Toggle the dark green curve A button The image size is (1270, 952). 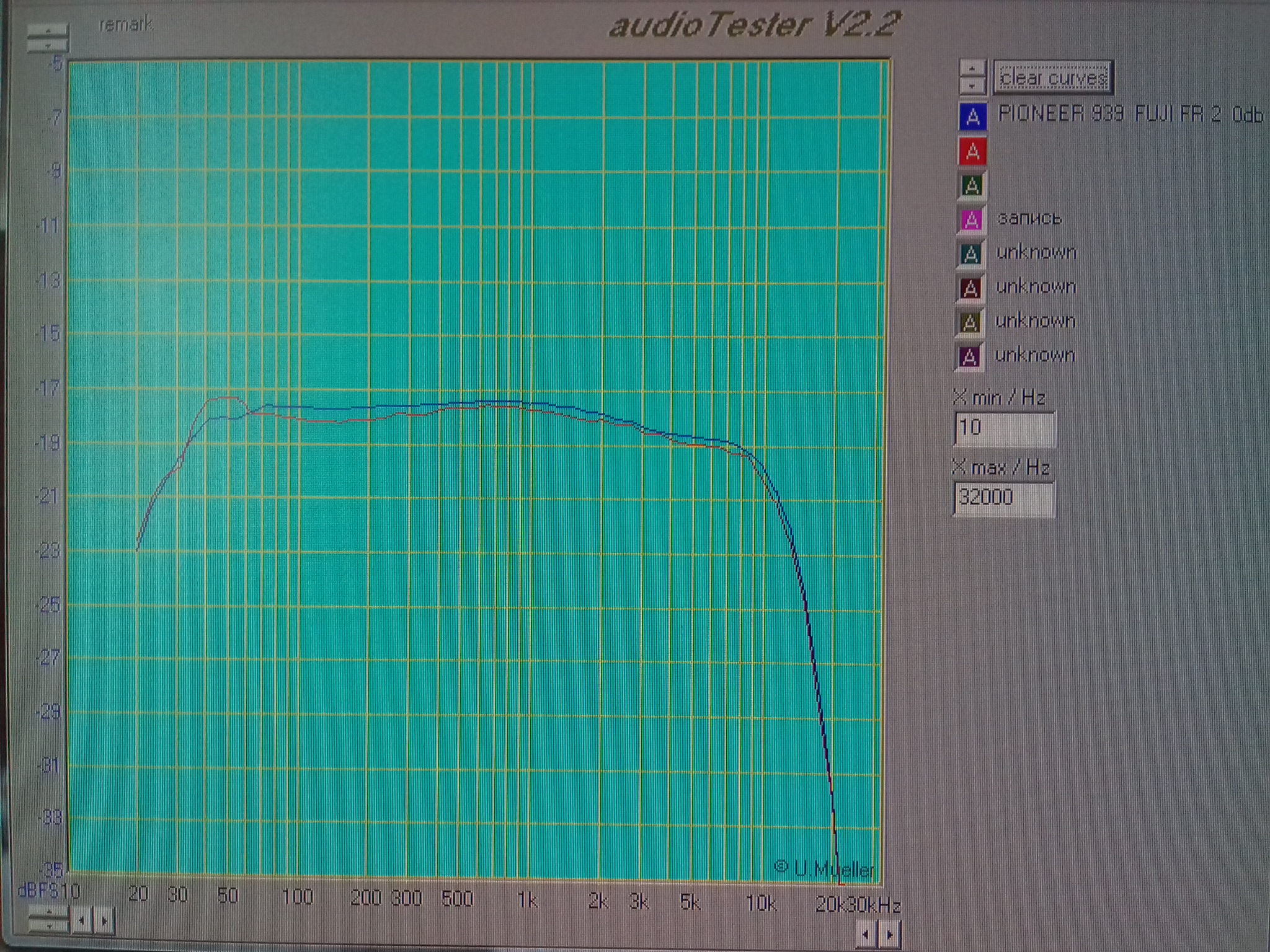tap(972, 185)
